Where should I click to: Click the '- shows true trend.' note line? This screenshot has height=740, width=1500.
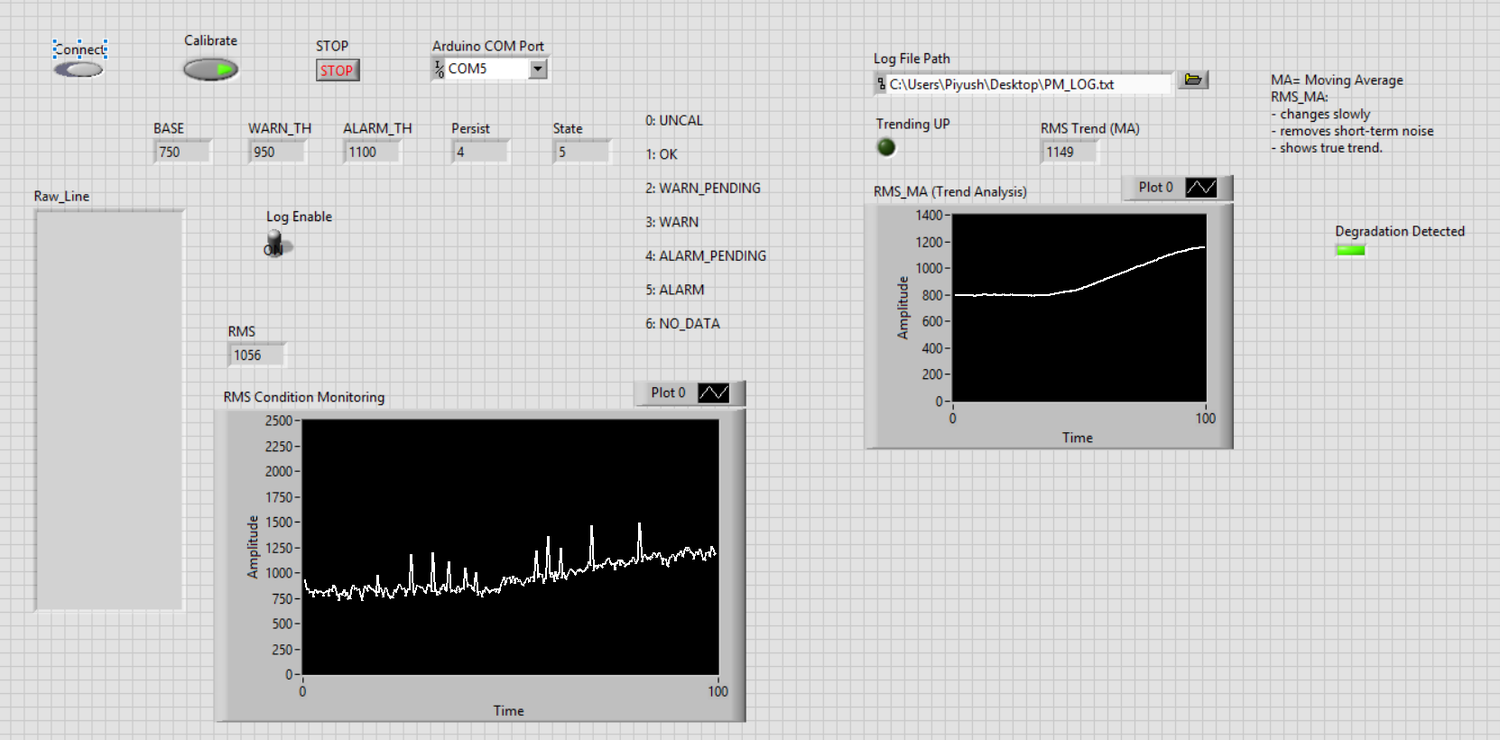(1326, 148)
